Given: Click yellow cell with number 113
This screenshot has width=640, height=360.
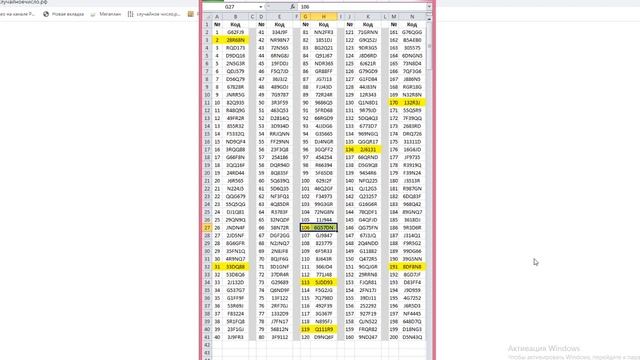Looking at the screenshot, I should tap(305, 282).
